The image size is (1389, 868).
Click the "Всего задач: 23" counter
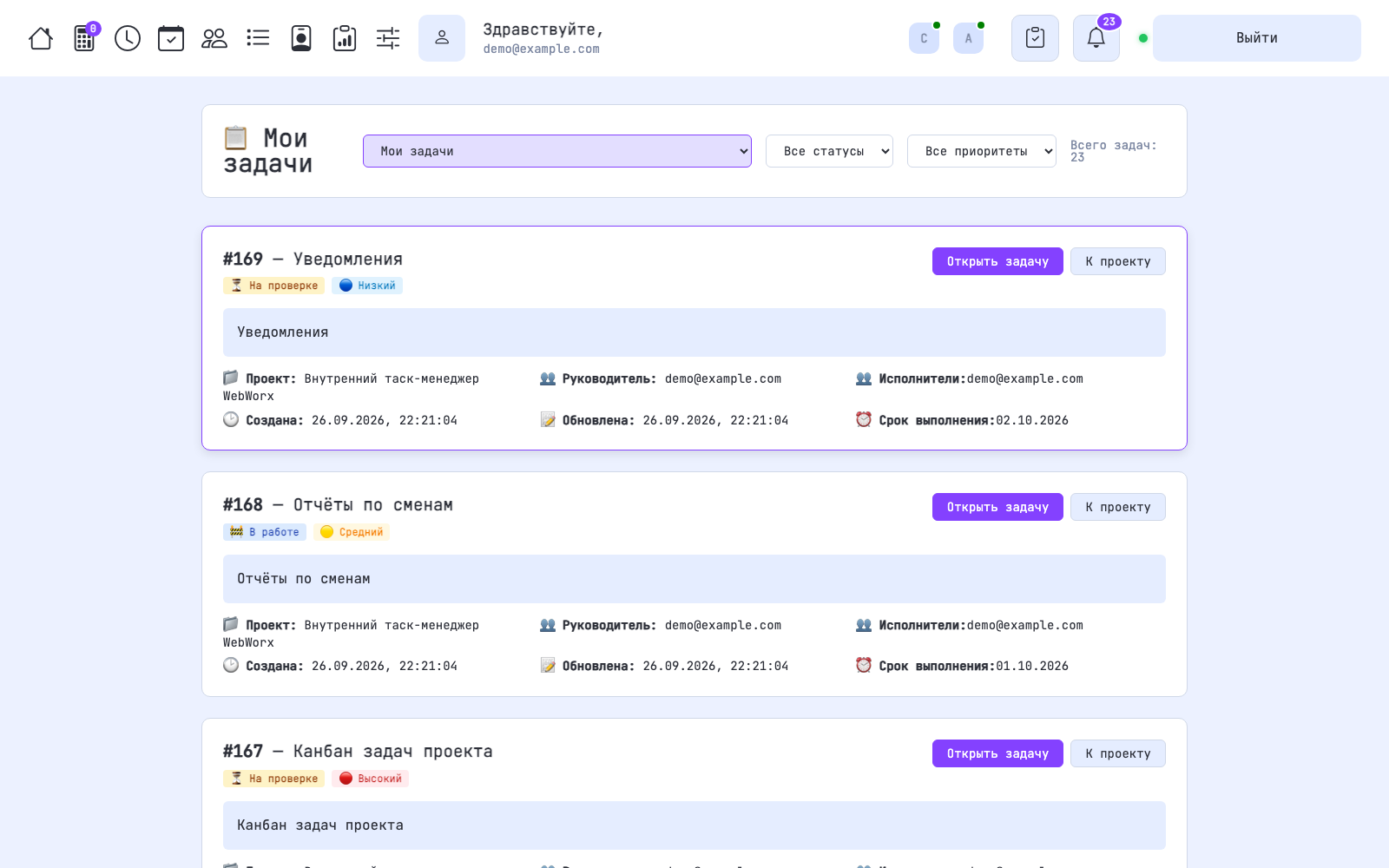click(x=1113, y=151)
